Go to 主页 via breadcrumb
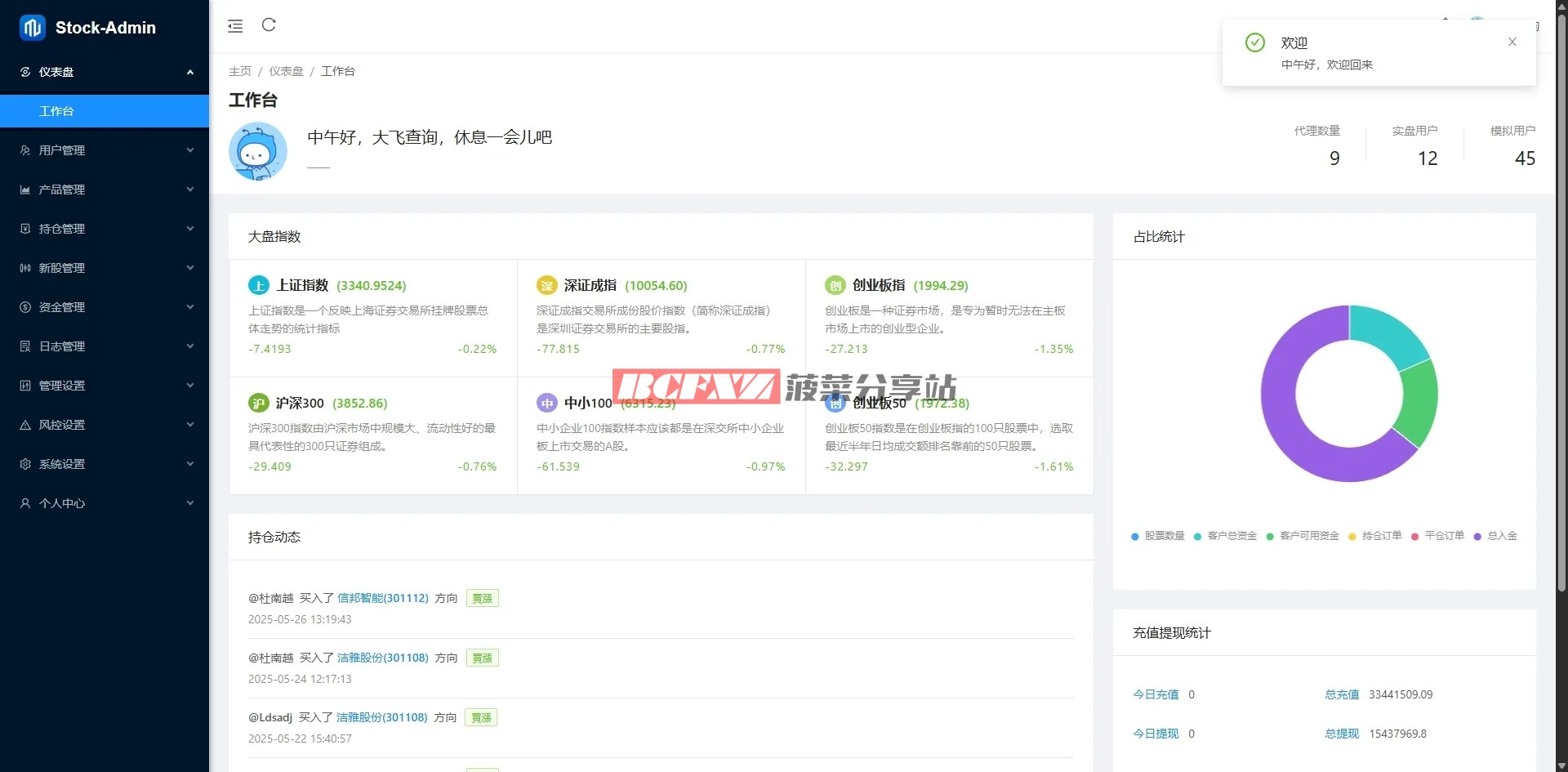This screenshot has height=772, width=1568. coord(240,71)
